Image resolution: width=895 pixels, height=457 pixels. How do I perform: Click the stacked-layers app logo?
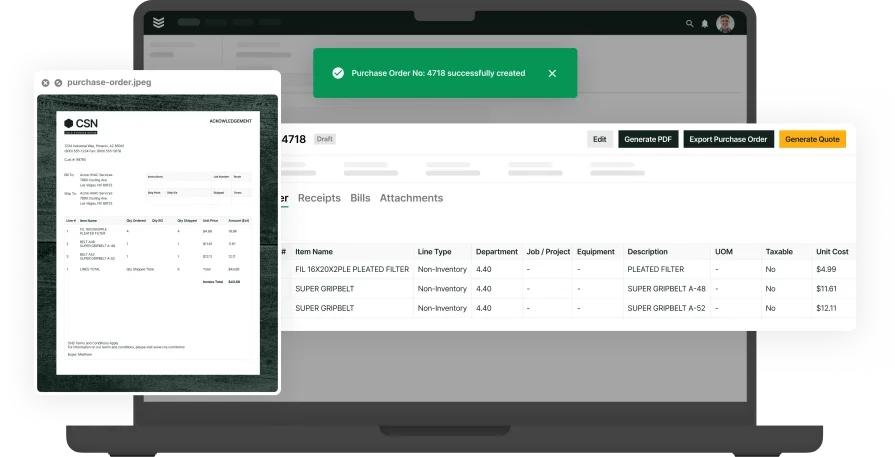pyautogui.click(x=160, y=22)
